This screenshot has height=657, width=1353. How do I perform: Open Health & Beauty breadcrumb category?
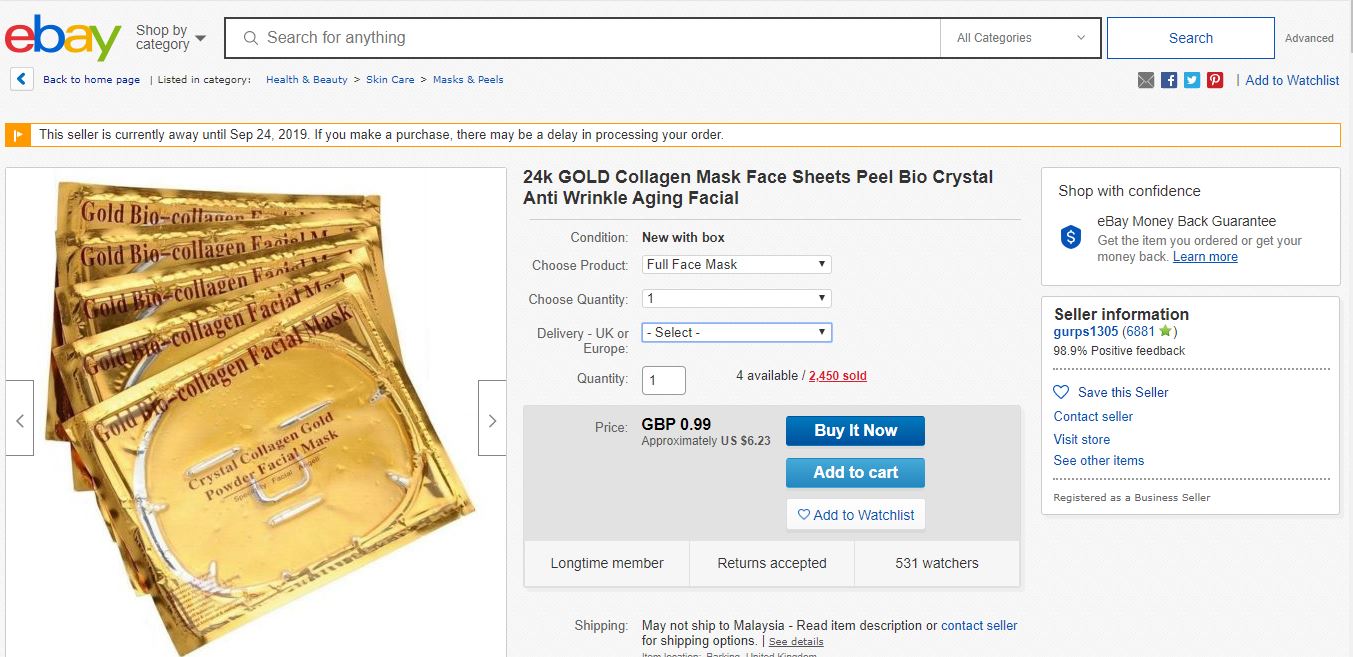point(306,80)
